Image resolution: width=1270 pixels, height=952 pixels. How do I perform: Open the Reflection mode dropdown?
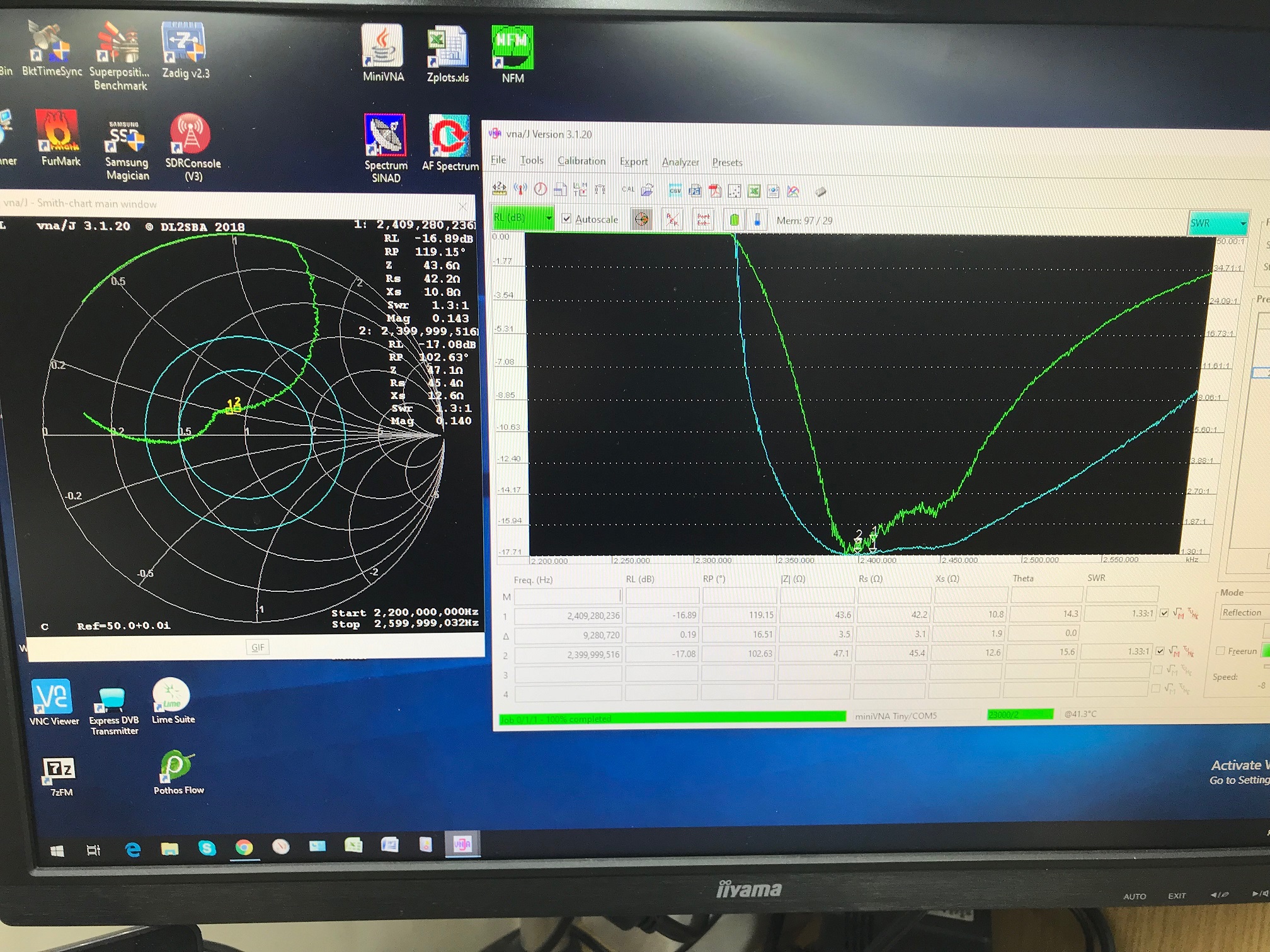pos(1242,612)
